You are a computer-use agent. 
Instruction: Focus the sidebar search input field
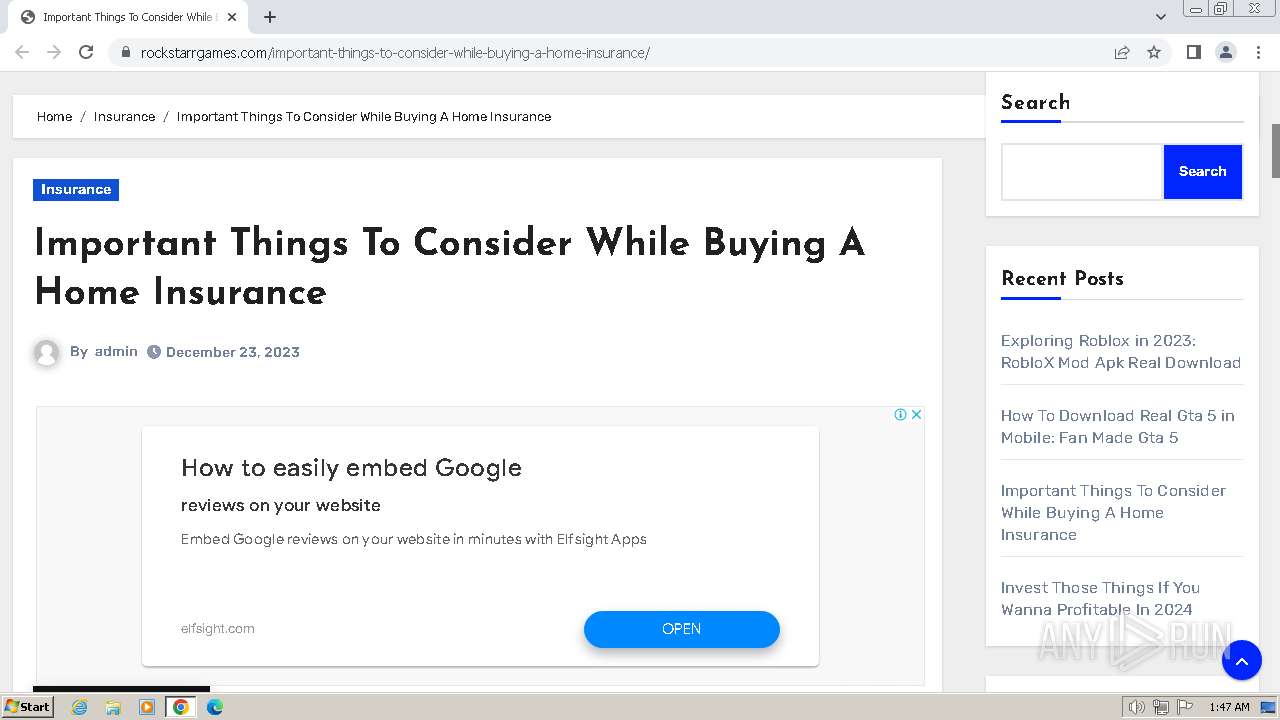tap(1082, 172)
